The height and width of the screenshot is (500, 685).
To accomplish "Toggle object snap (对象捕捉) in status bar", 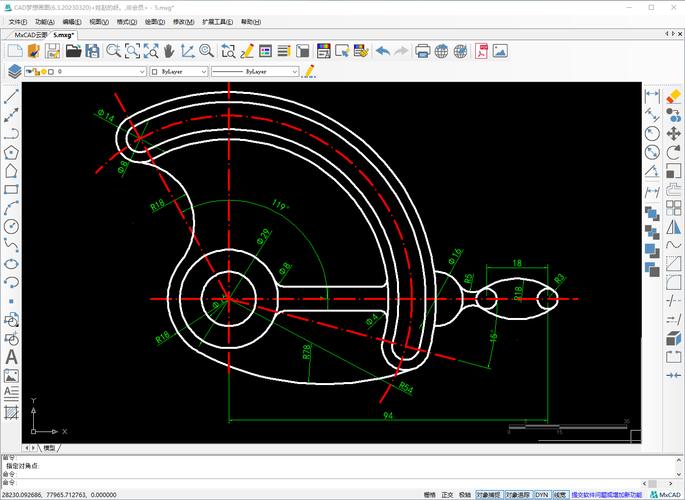I will pyautogui.click(x=489, y=495).
